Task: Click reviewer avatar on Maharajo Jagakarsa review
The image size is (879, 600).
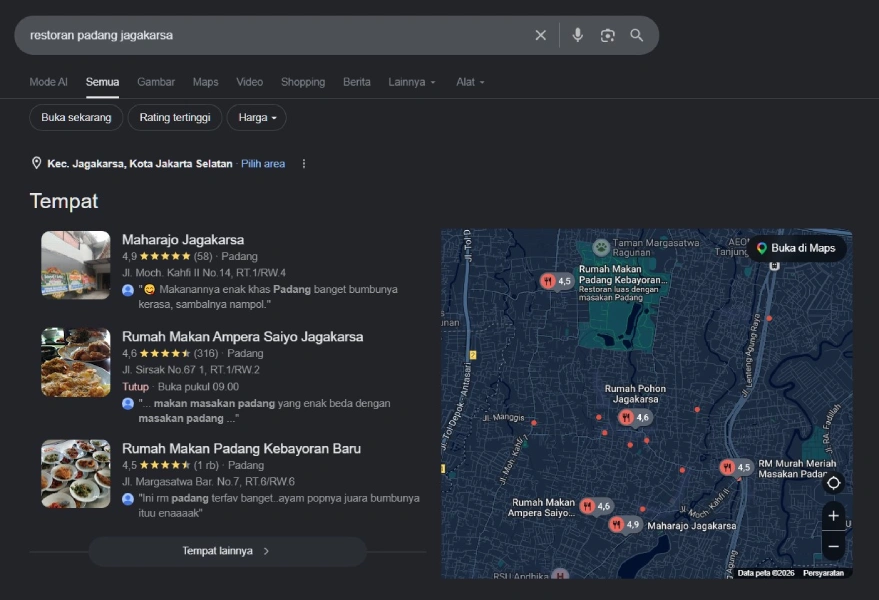Action: (x=128, y=290)
